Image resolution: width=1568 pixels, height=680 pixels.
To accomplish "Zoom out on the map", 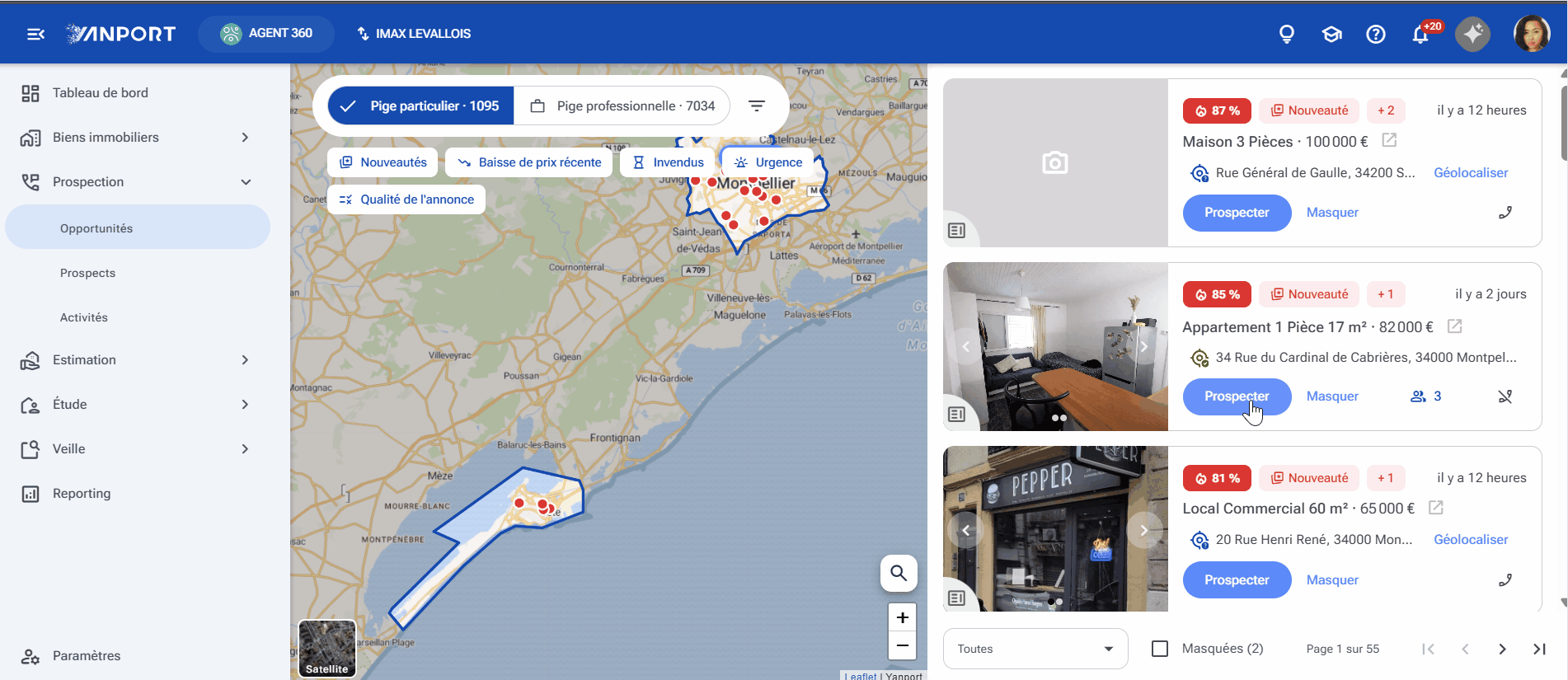I will pos(903,645).
